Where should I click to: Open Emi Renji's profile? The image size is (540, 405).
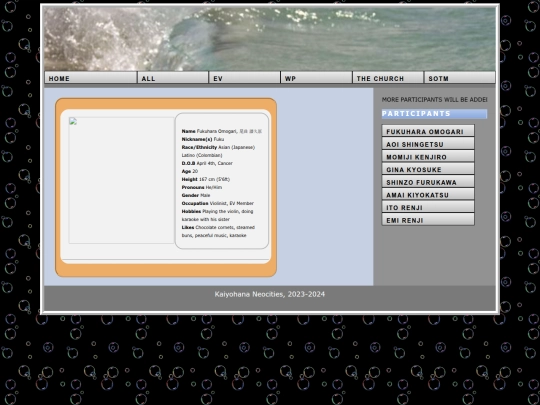pyautogui.click(x=428, y=220)
